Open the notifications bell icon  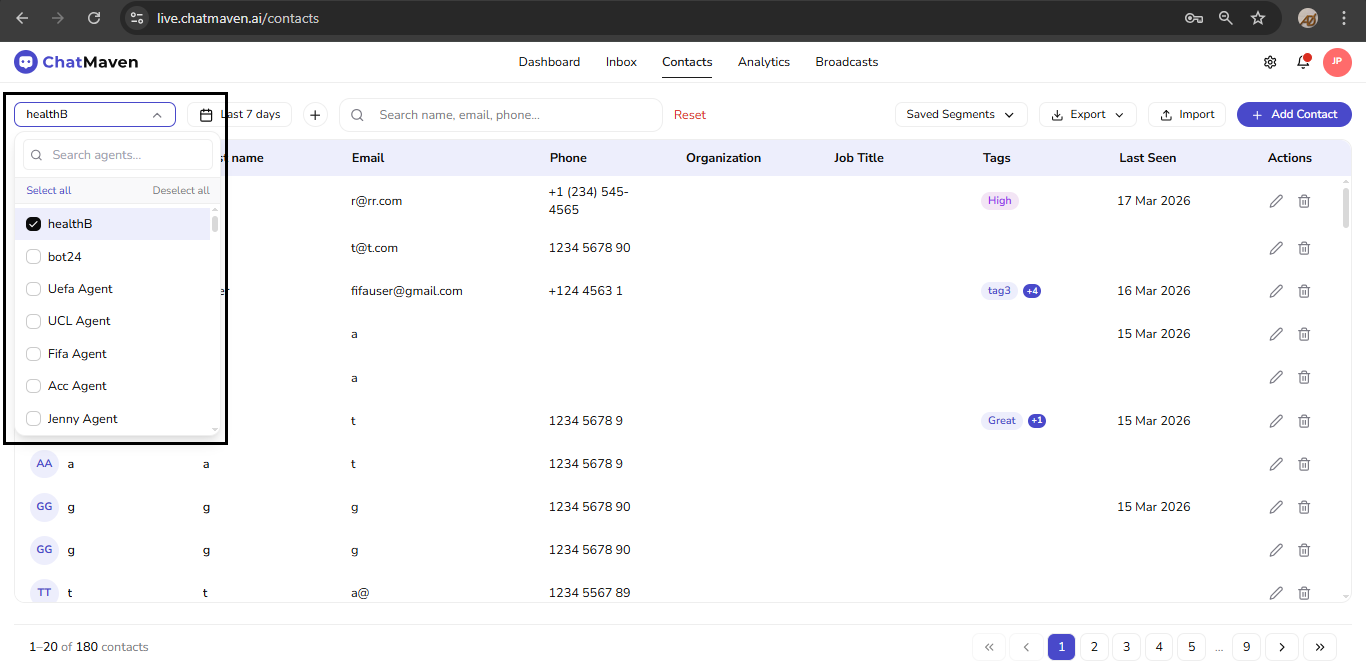pyautogui.click(x=1303, y=62)
